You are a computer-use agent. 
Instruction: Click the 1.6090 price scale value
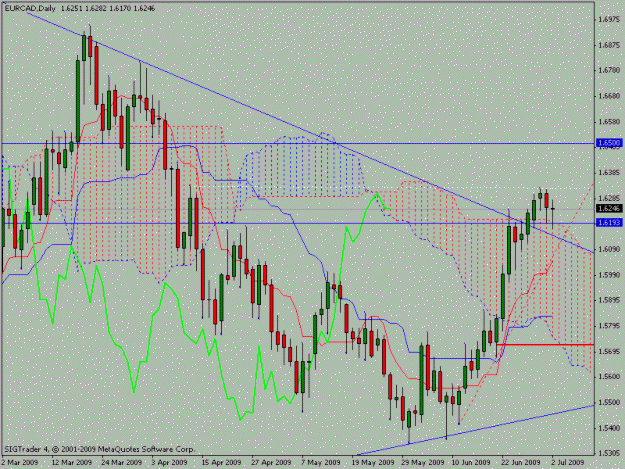point(610,249)
